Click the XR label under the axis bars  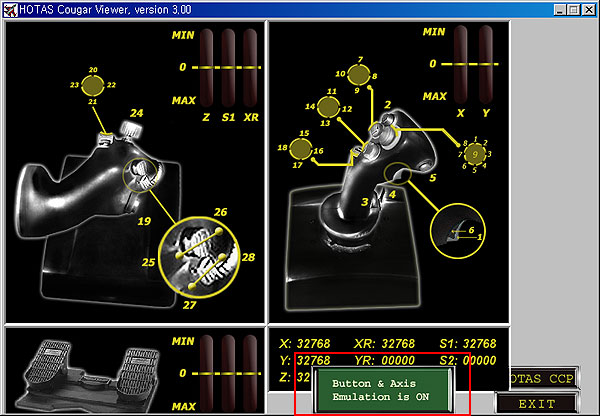(x=251, y=117)
